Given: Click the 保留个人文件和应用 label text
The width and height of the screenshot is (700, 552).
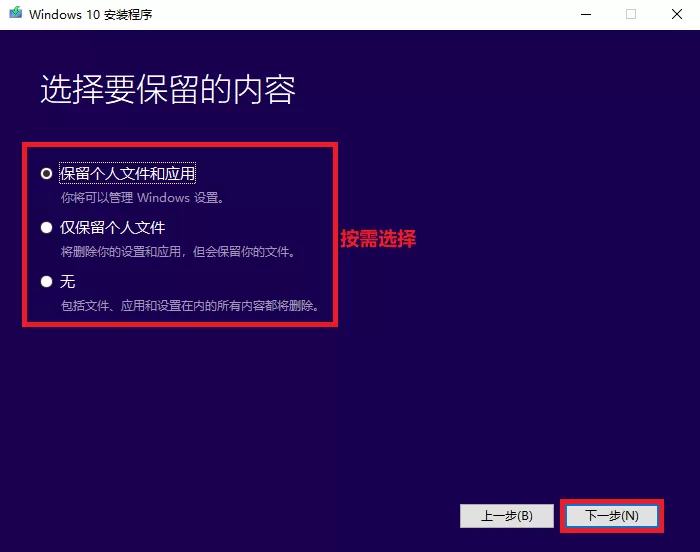Looking at the screenshot, I should coord(128,173).
